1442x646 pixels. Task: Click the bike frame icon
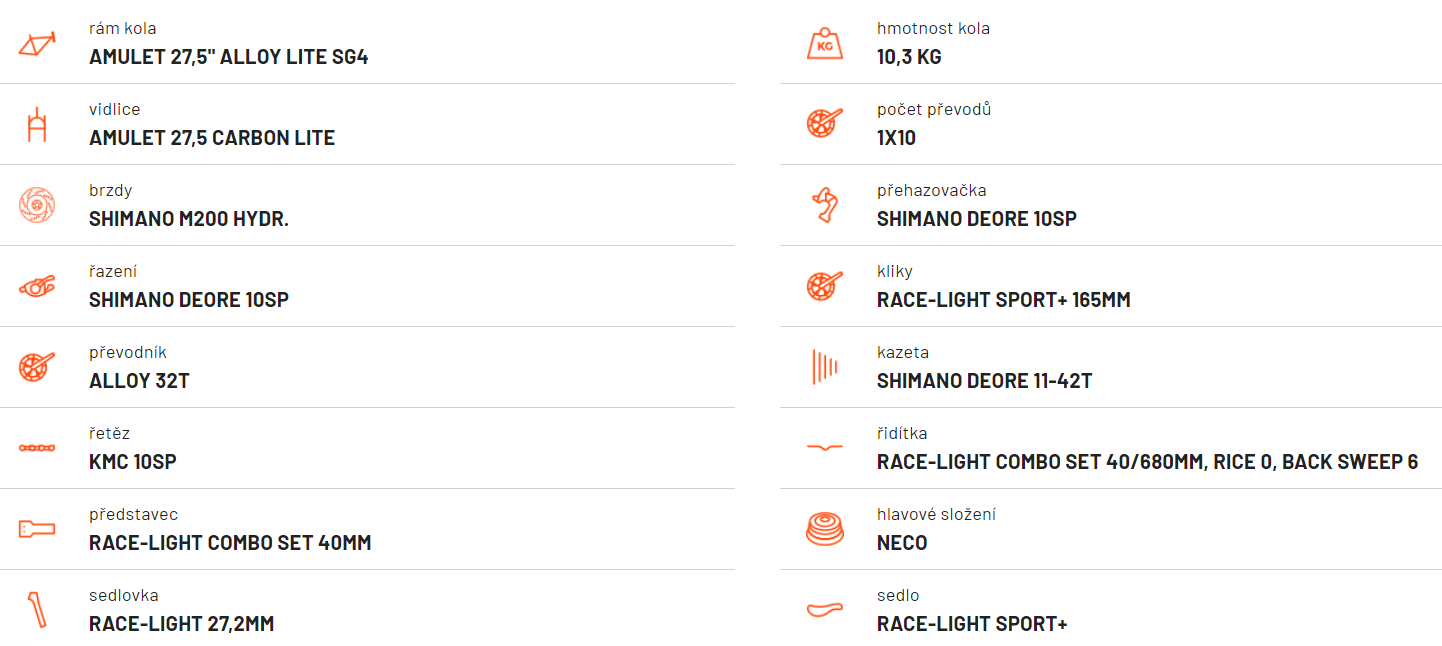[x=37, y=43]
